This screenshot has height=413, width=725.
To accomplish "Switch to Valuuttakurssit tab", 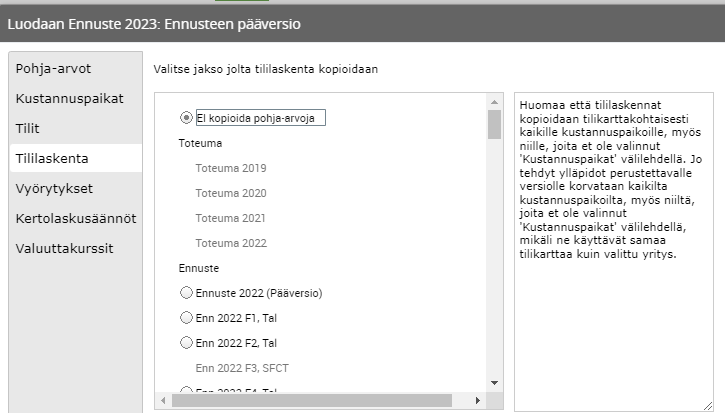I will pos(64,248).
